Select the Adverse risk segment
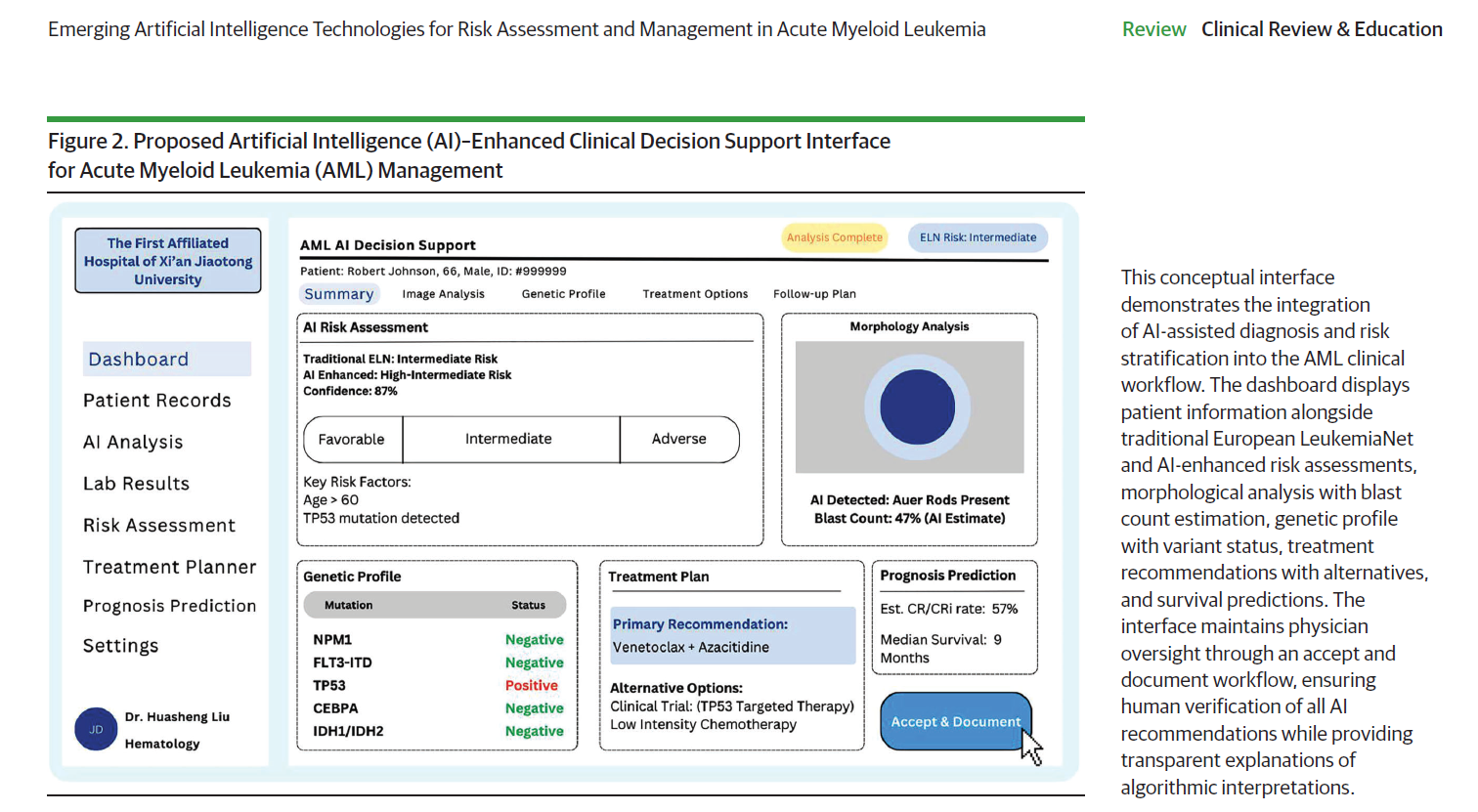This screenshot has width=1478, height=812. [678, 440]
